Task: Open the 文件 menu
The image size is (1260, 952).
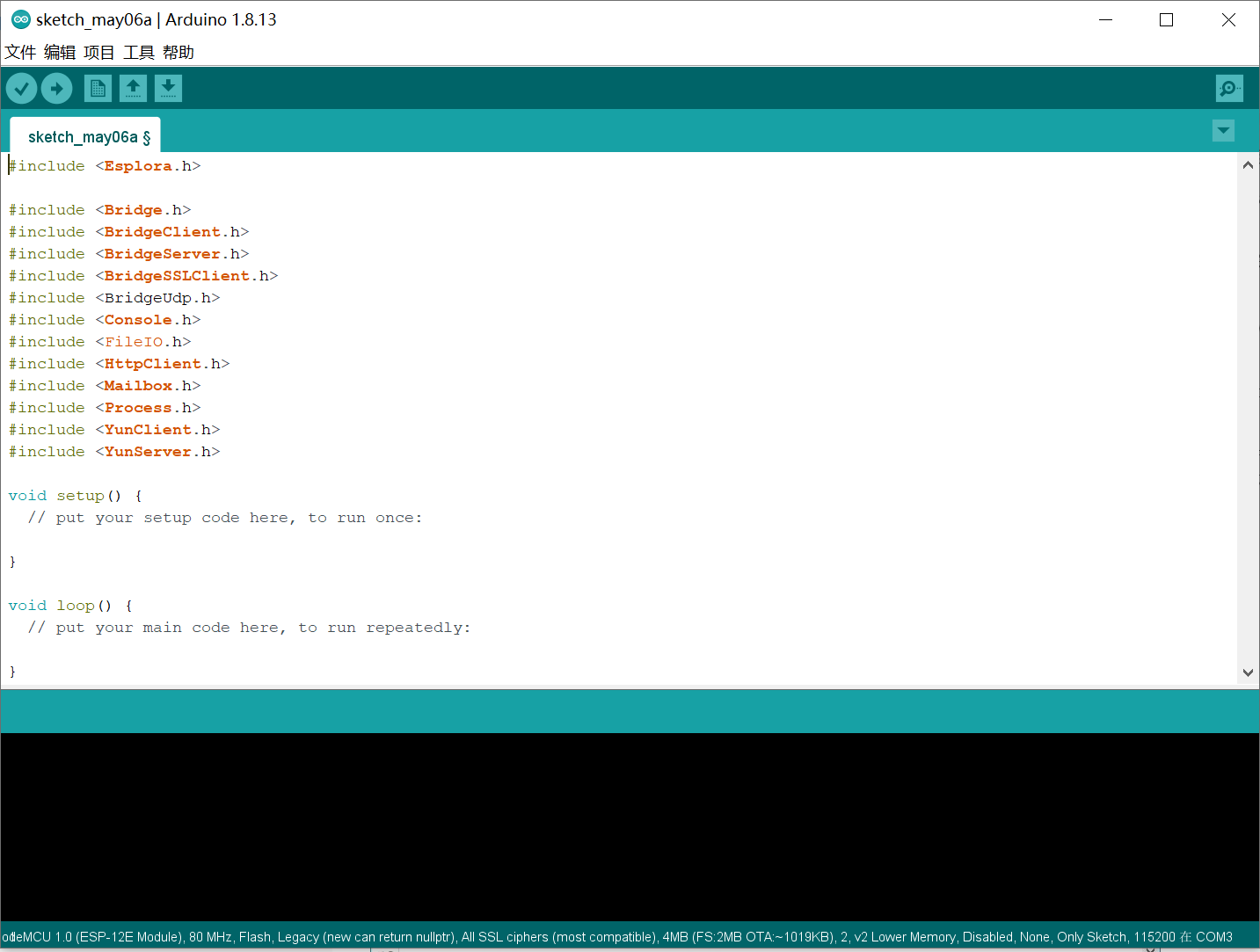Action: coord(20,53)
